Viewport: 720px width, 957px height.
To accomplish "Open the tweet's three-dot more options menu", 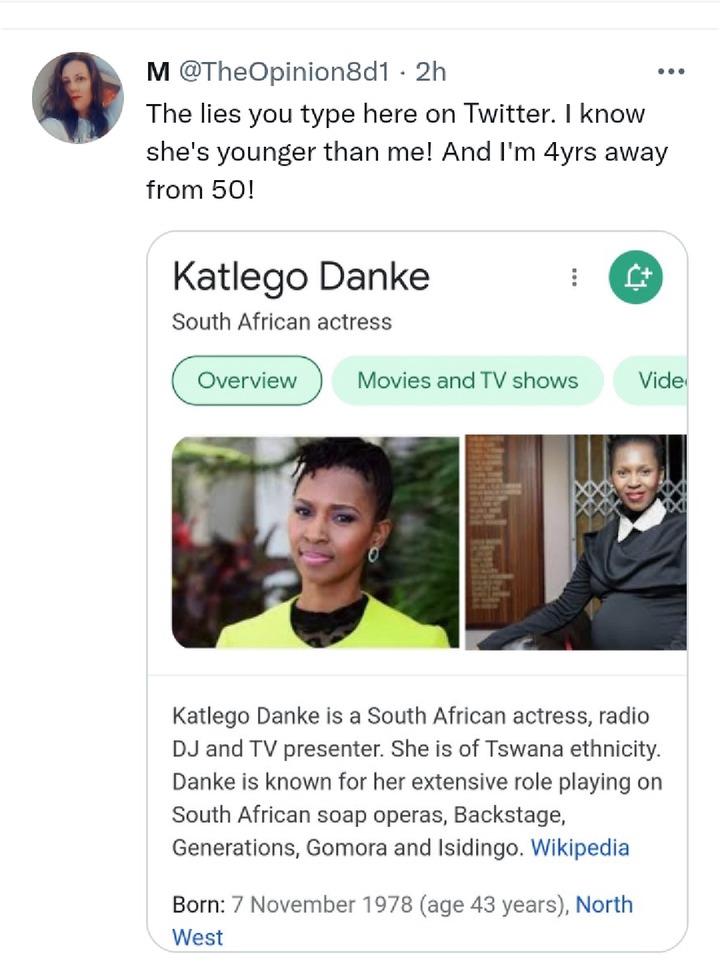I will 671,72.
